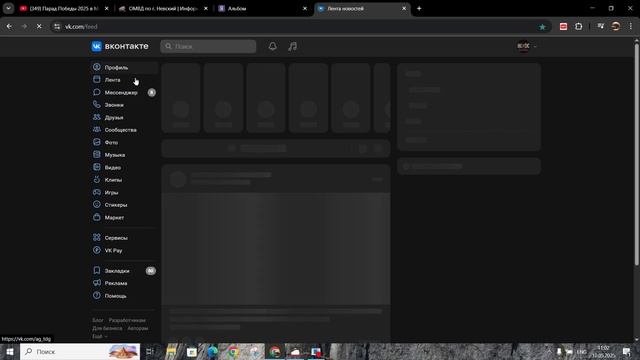Screen dimensions: 640x360
Task: Go back in the browser
Action: coord(9,27)
